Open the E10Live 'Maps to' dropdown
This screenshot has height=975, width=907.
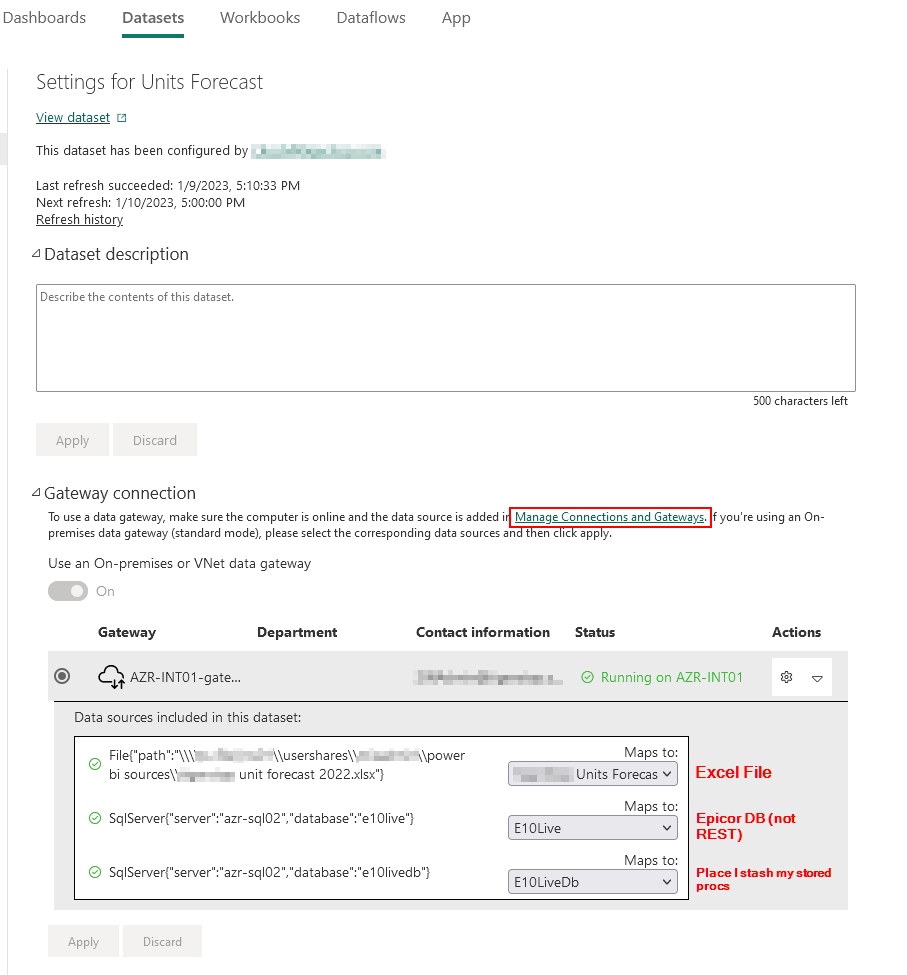(x=593, y=827)
